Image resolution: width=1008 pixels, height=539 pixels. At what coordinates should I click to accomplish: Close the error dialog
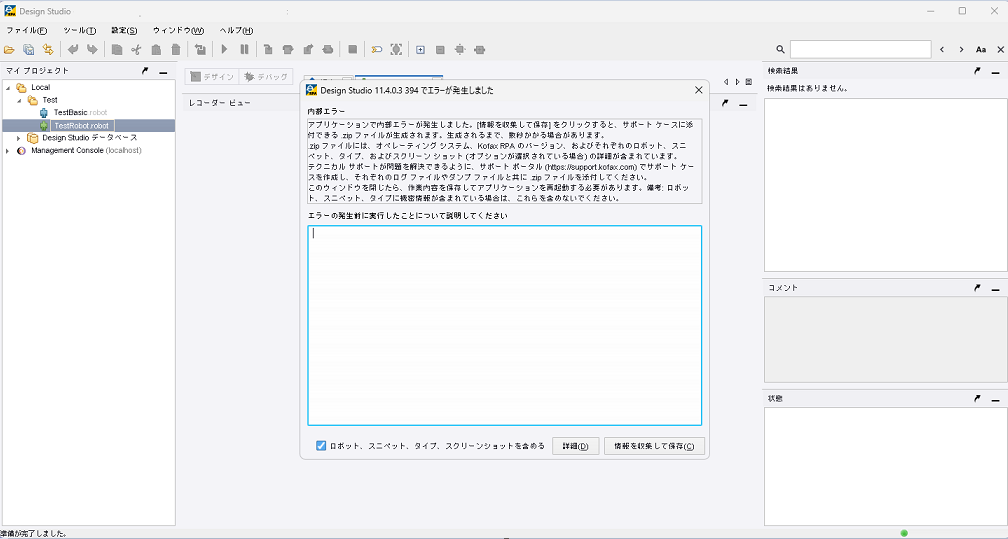coord(699,90)
